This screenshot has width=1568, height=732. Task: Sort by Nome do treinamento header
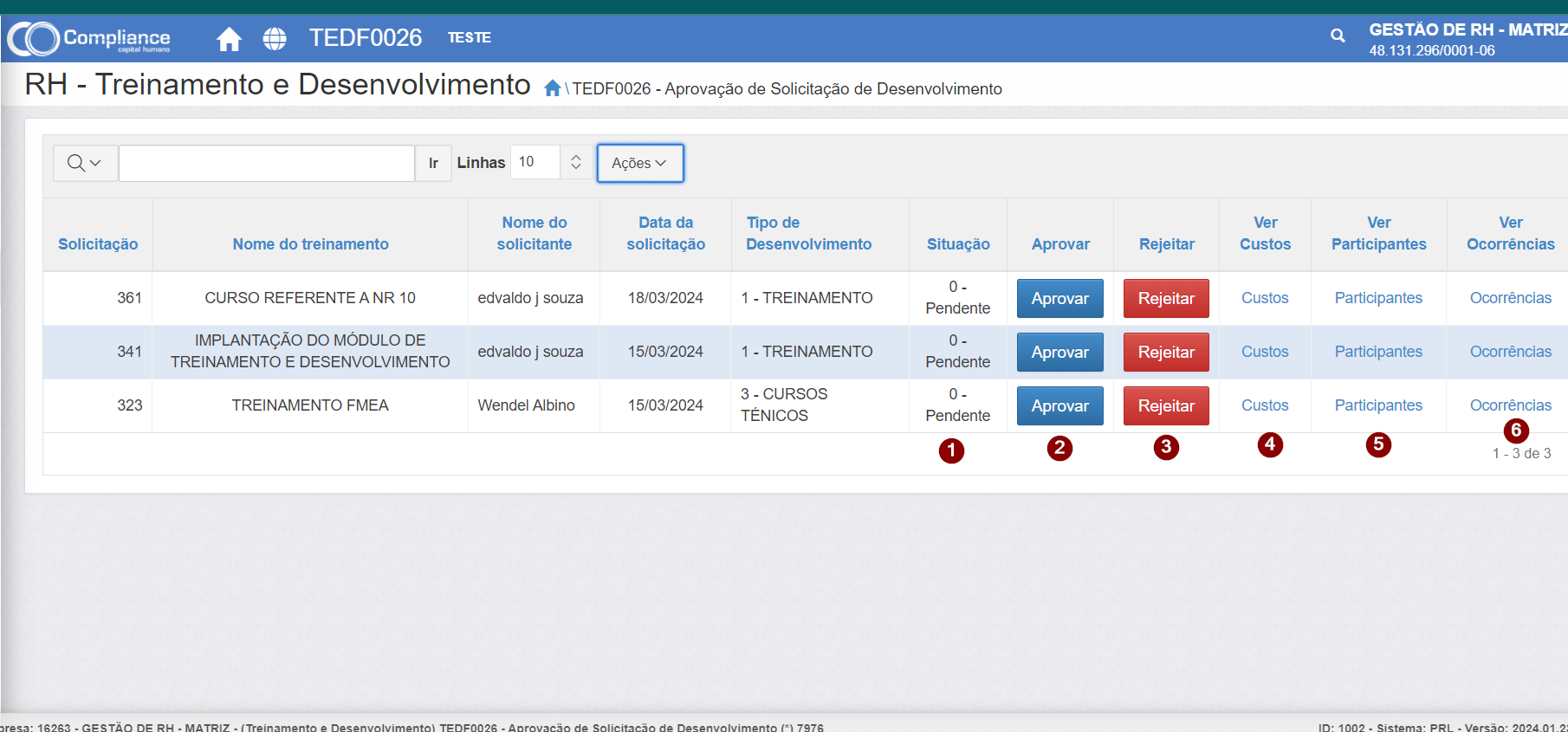(x=310, y=244)
